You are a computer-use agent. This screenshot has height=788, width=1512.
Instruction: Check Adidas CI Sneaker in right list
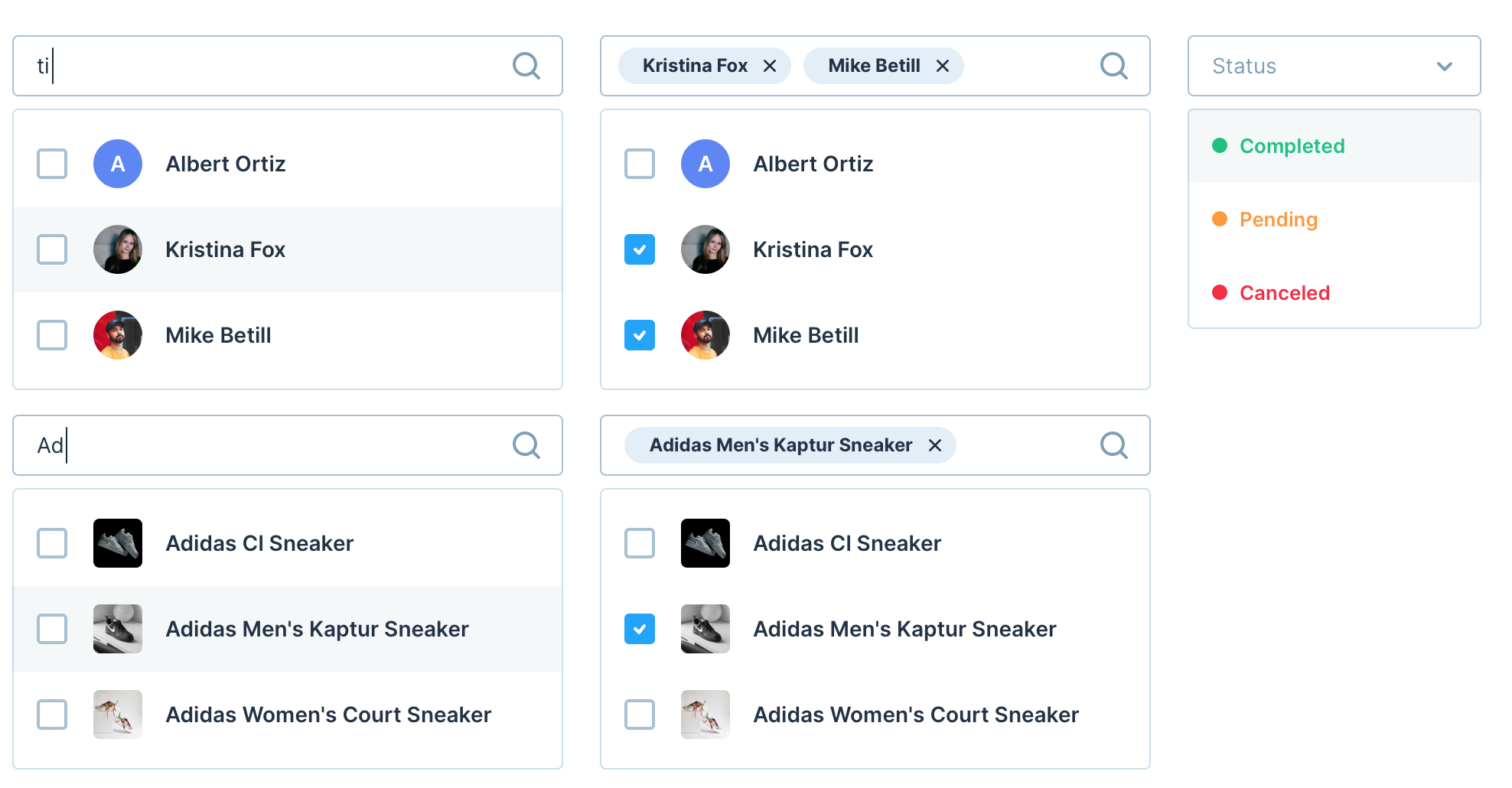640,543
